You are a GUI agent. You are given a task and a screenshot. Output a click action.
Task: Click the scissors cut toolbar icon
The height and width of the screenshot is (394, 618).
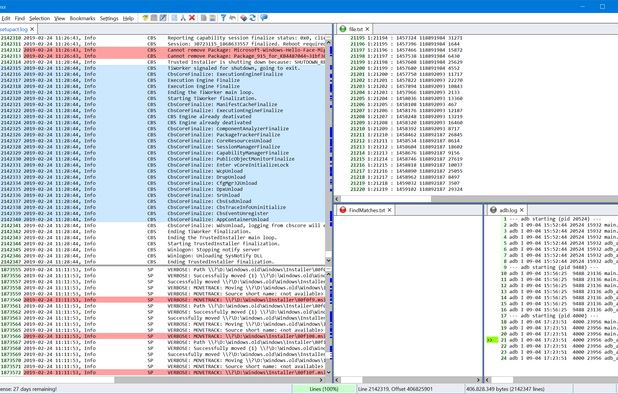(x=183, y=18)
